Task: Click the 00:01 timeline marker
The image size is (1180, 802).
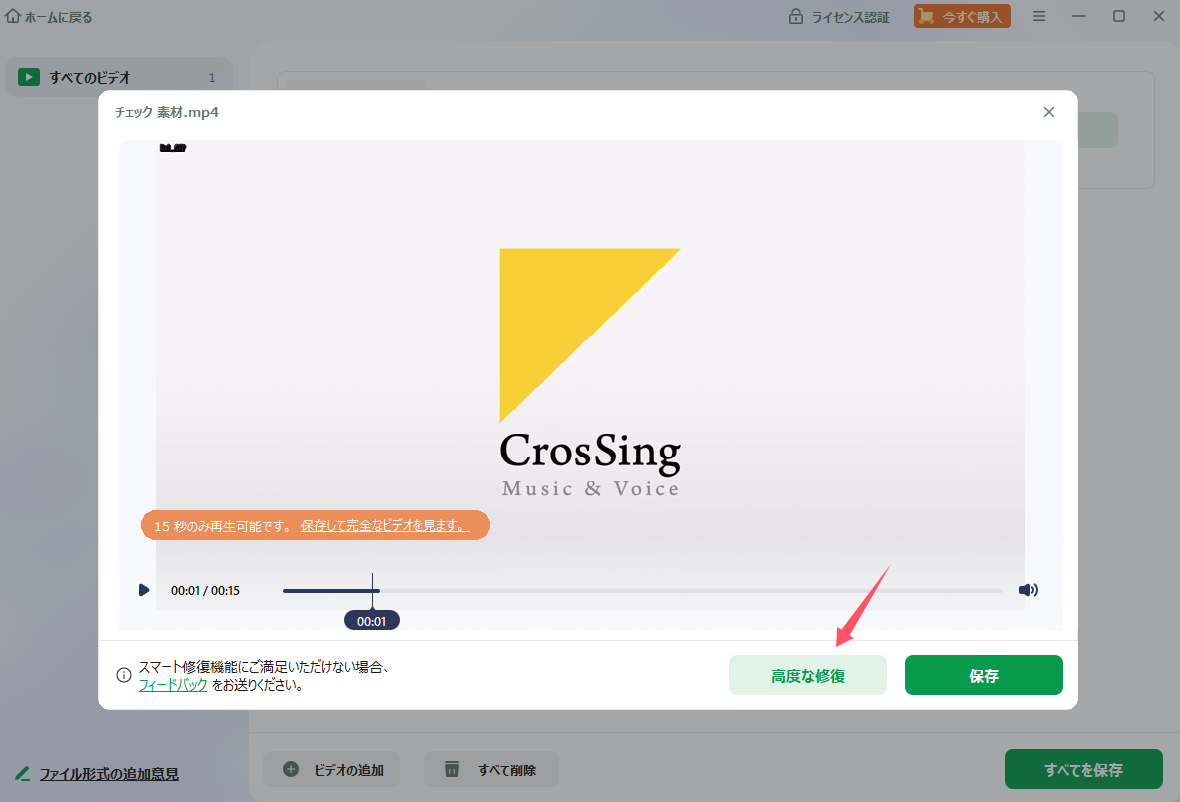Action: coord(372,621)
